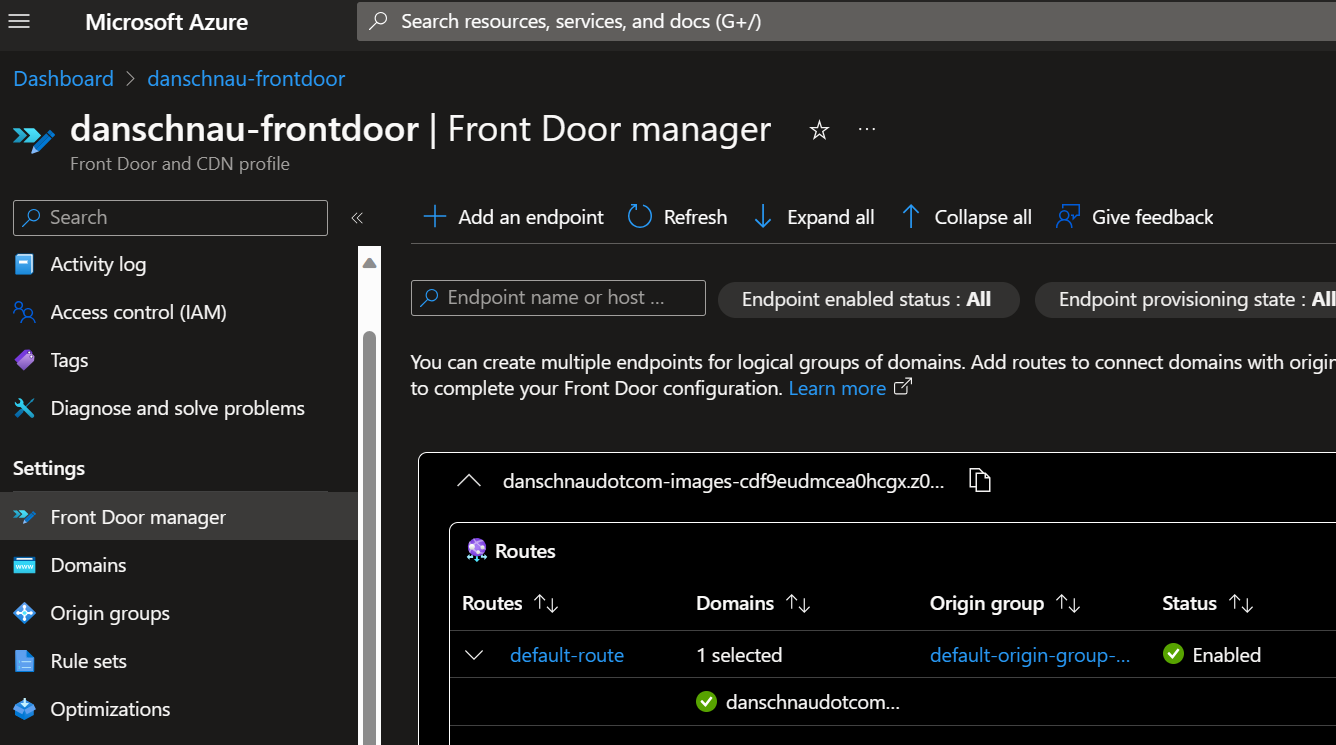1336x745 pixels.
Task: Click the Front Door manager sidebar icon
Action: point(24,517)
